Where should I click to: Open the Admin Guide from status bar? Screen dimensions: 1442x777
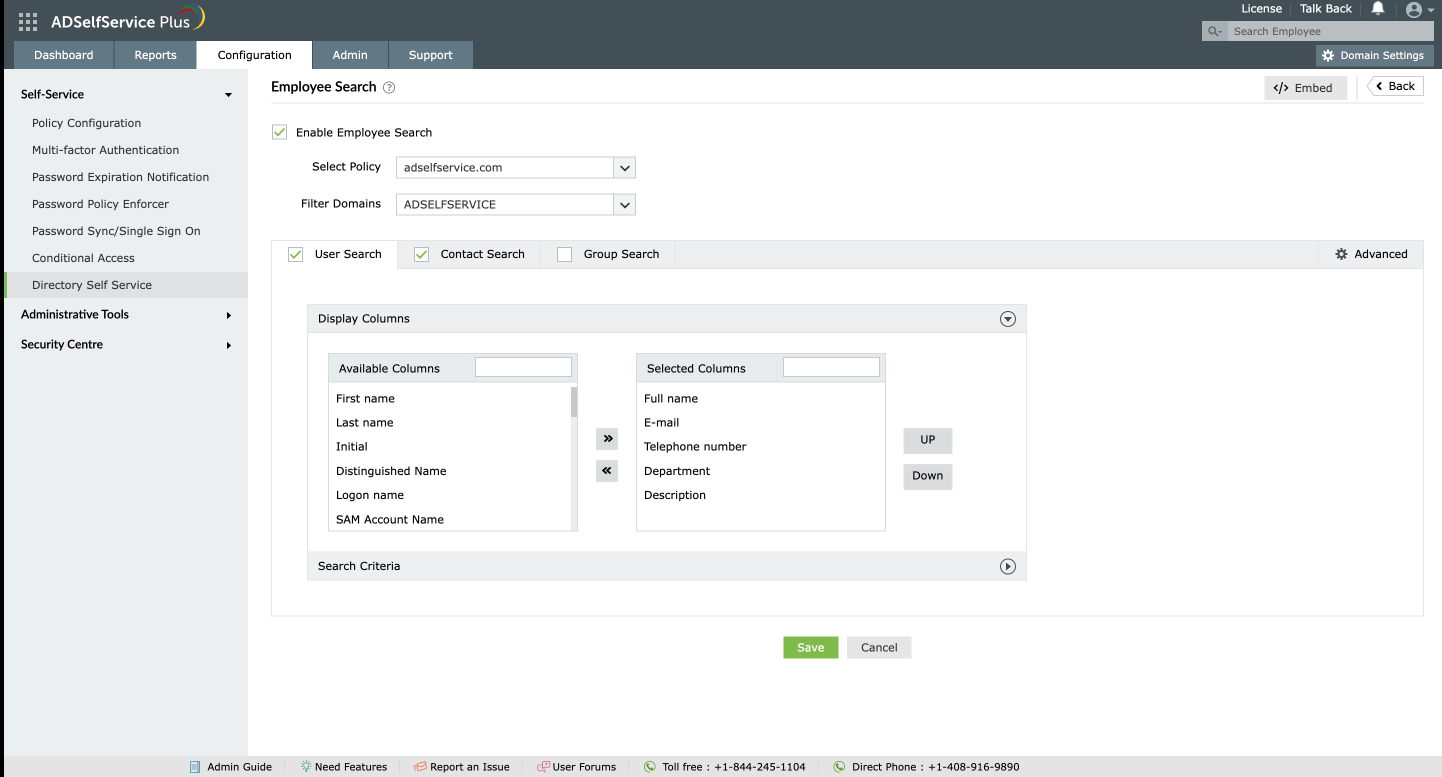tap(230, 766)
